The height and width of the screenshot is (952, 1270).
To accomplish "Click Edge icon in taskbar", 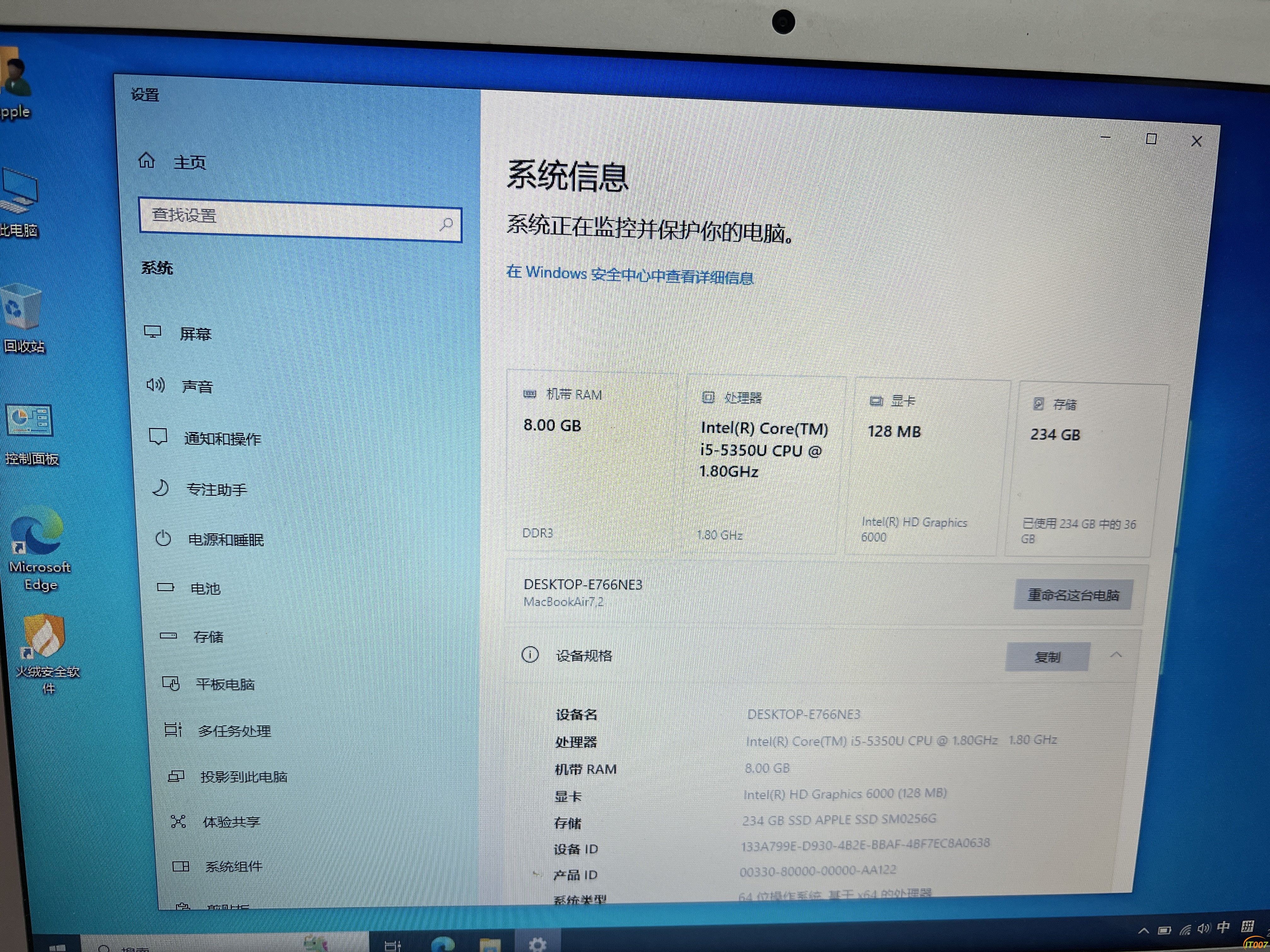I will click(443, 944).
